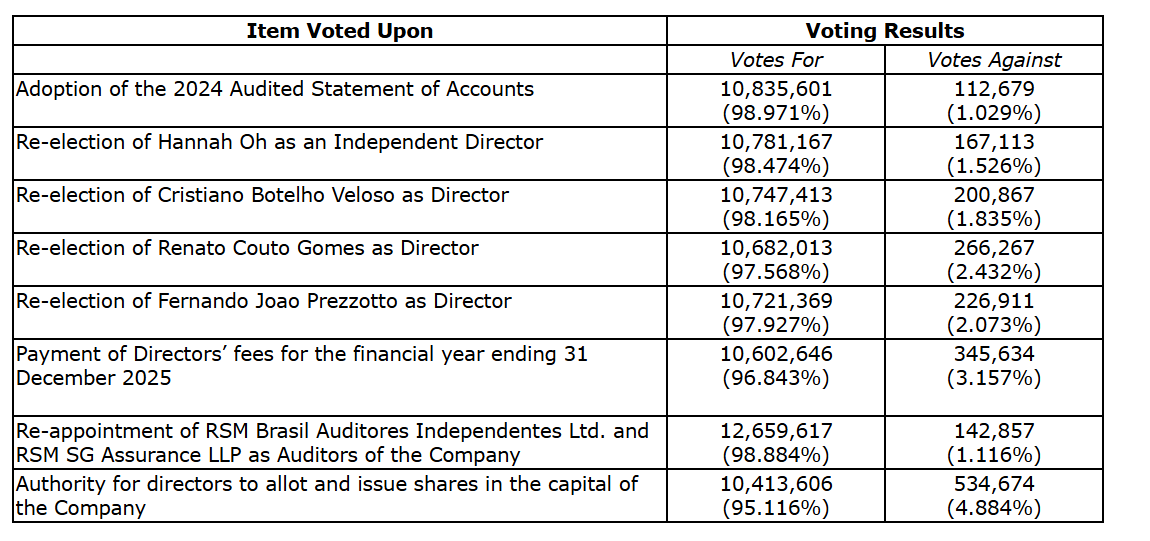Click the Adoption of 2024 Audited Statement row
The image size is (1150, 541).
(275, 89)
